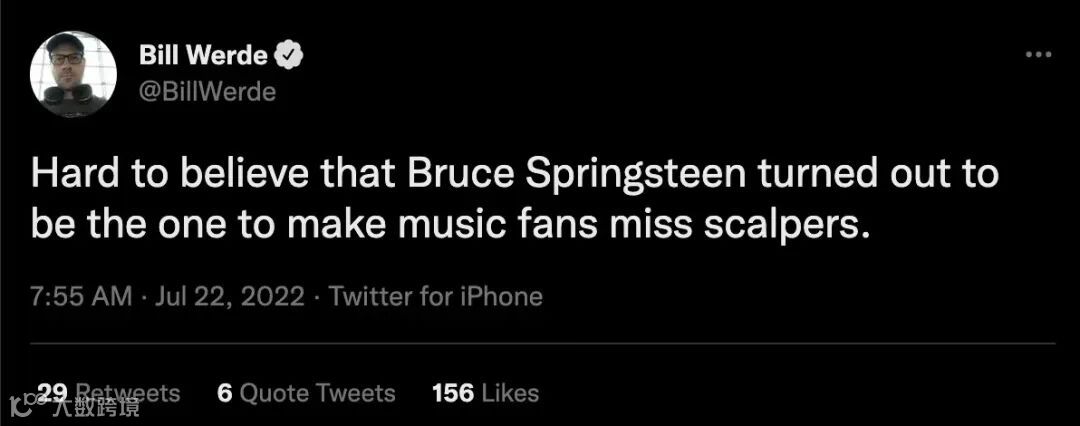Show the 156 Likes list
The image size is (1080, 426).
coord(485,393)
